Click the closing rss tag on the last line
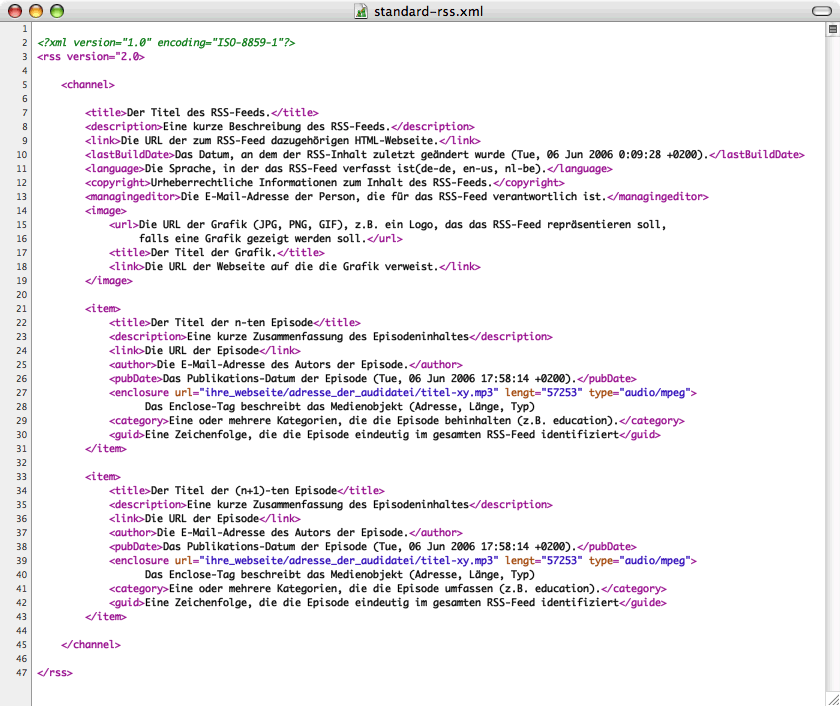Screen dimensions: 840x706 point(54,673)
